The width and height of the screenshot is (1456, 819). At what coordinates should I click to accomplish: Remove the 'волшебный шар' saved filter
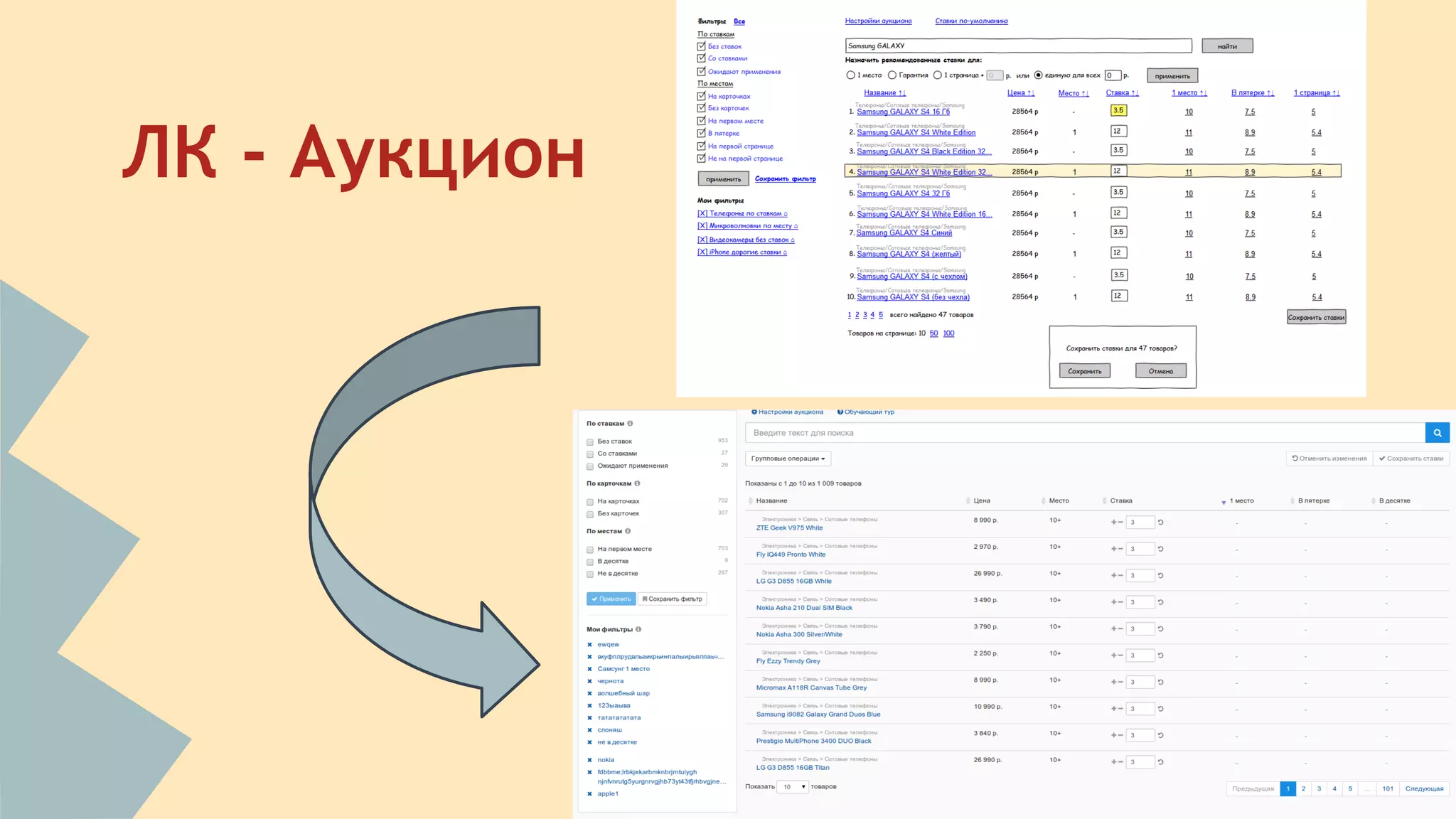[589, 693]
